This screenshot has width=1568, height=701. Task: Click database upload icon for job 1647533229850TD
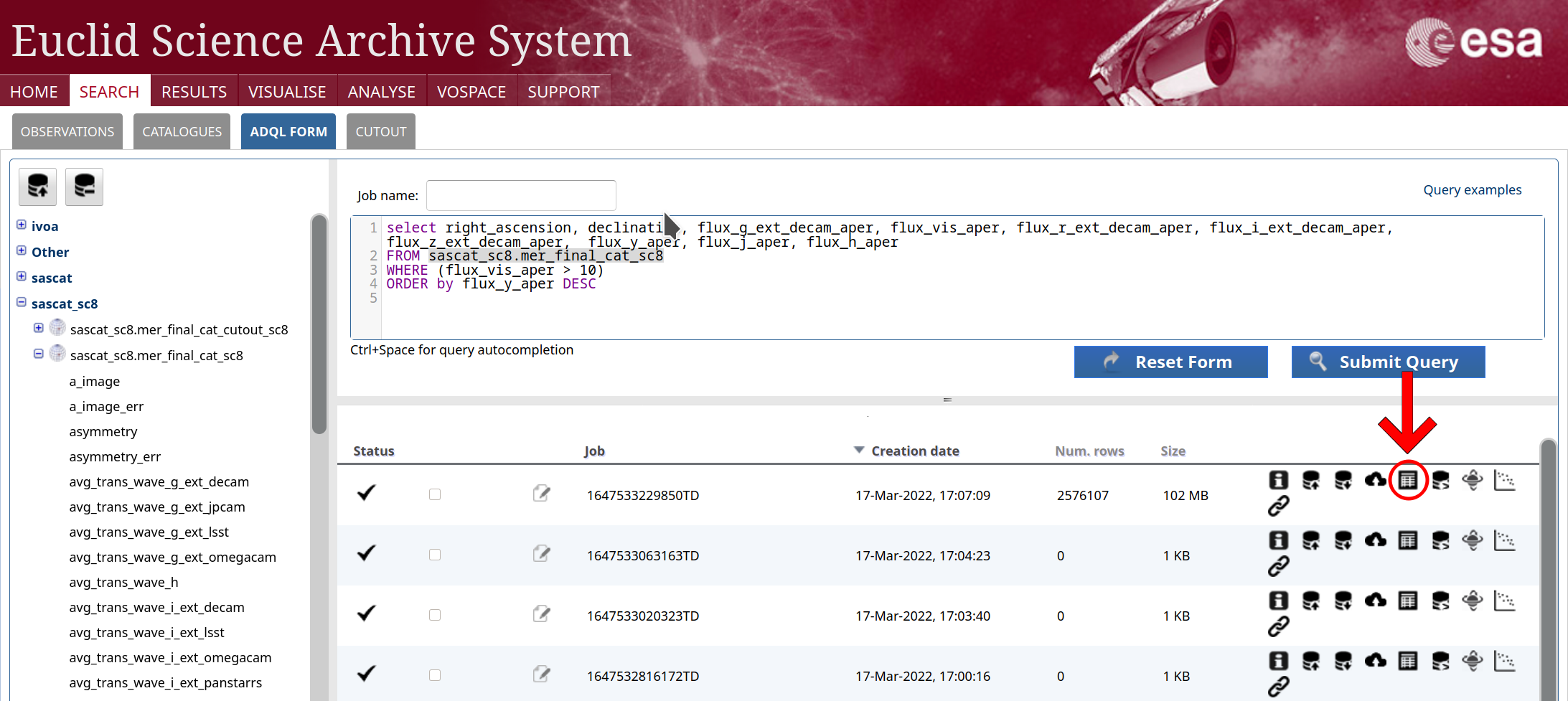[1310, 480]
